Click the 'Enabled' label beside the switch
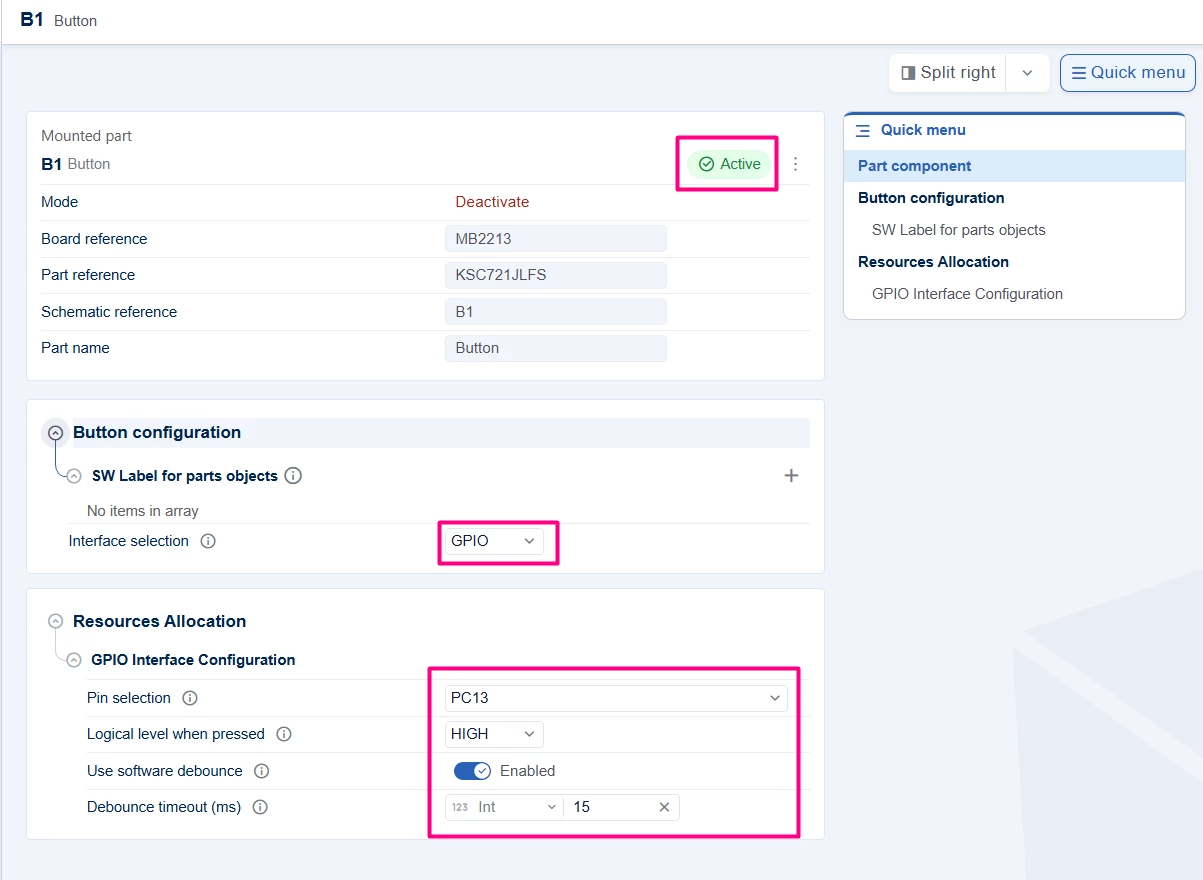Screen dimensions: 1203x880 coord(527,771)
